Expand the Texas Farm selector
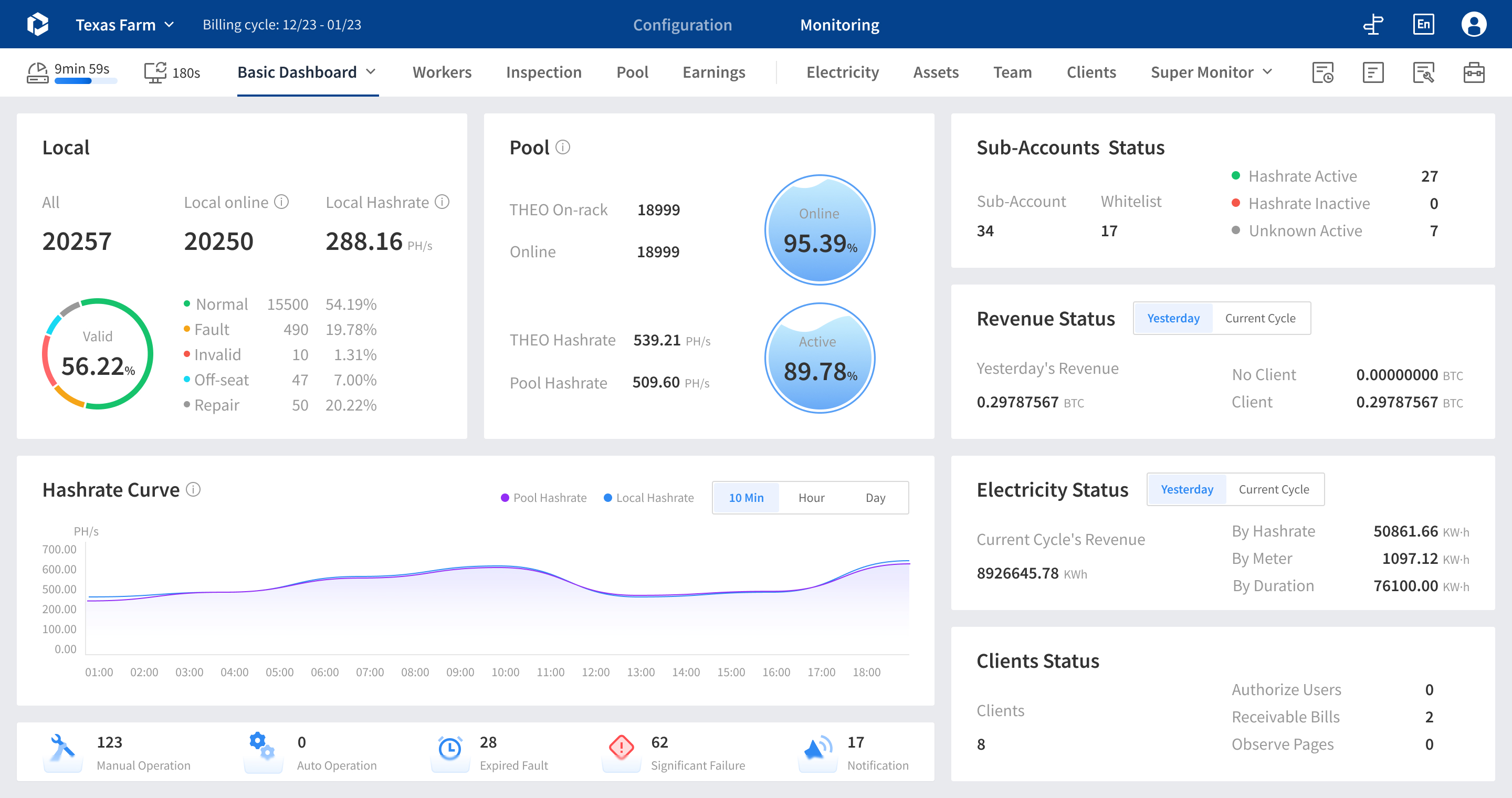The height and width of the screenshot is (798, 1512). click(124, 24)
